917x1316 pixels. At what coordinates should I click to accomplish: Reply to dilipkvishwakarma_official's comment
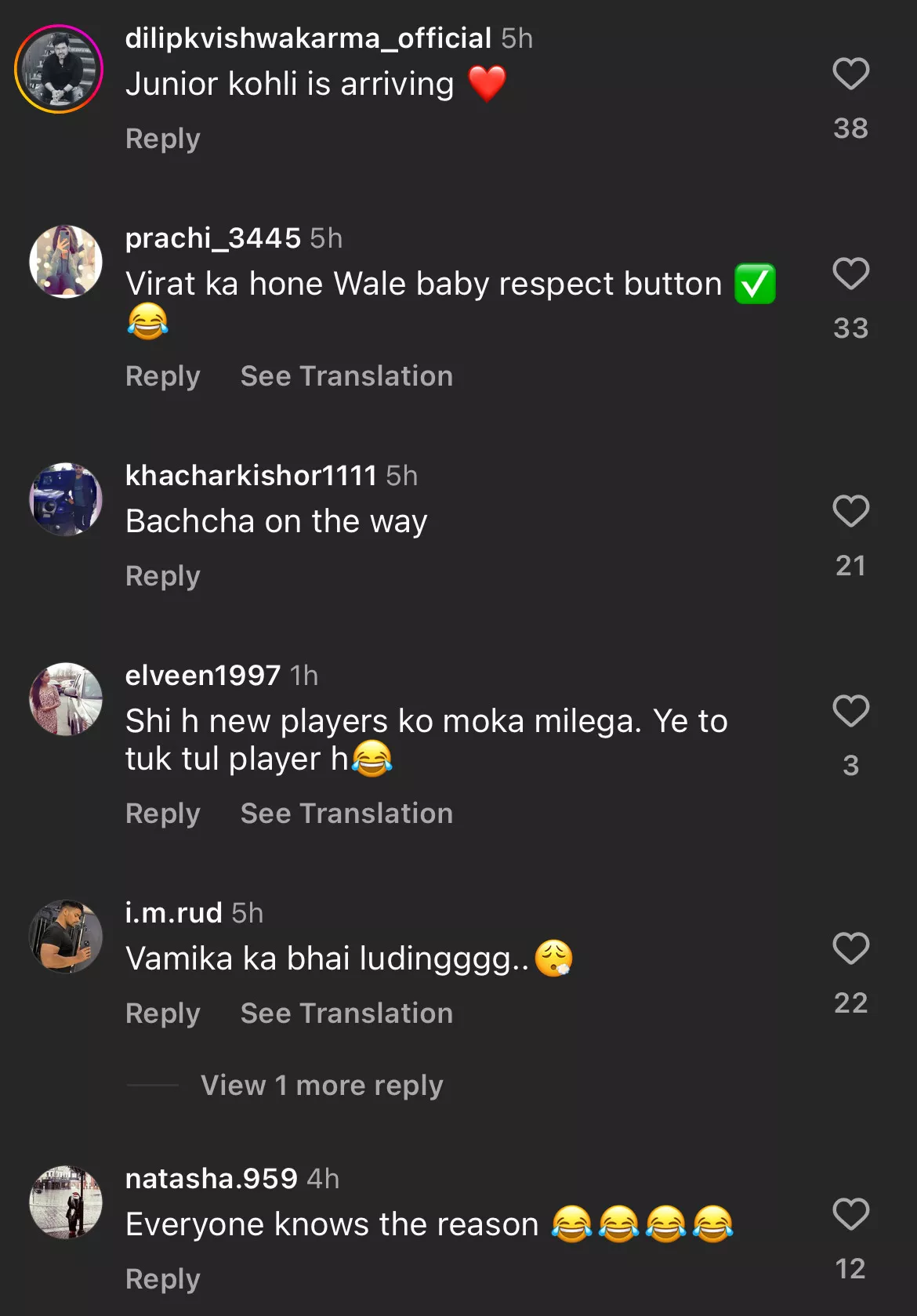pyautogui.click(x=163, y=139)
